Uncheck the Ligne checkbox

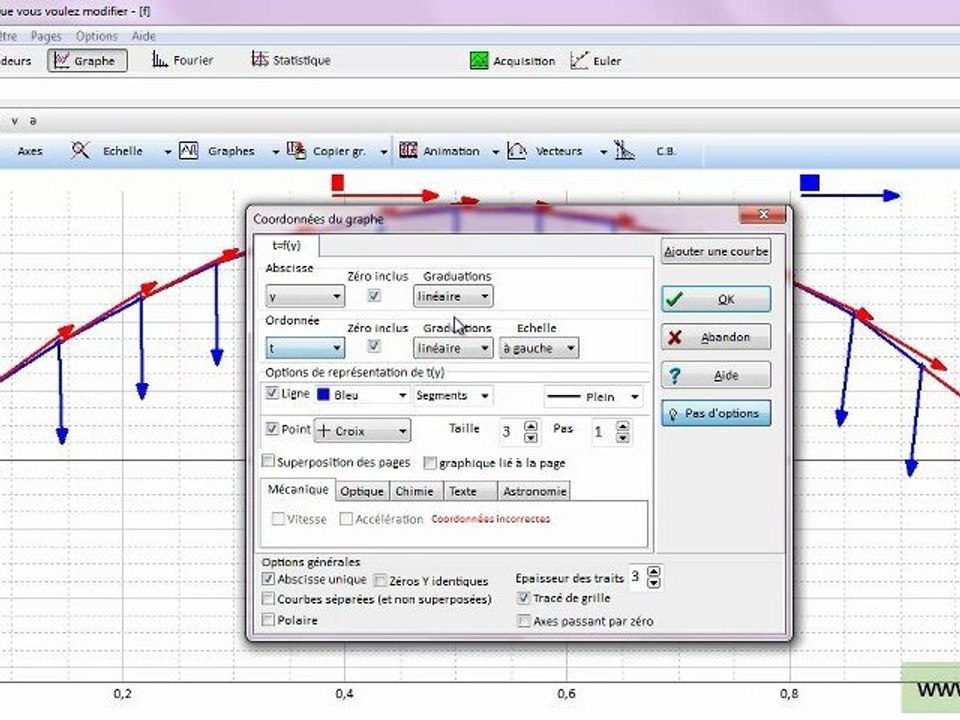(272, 393)
